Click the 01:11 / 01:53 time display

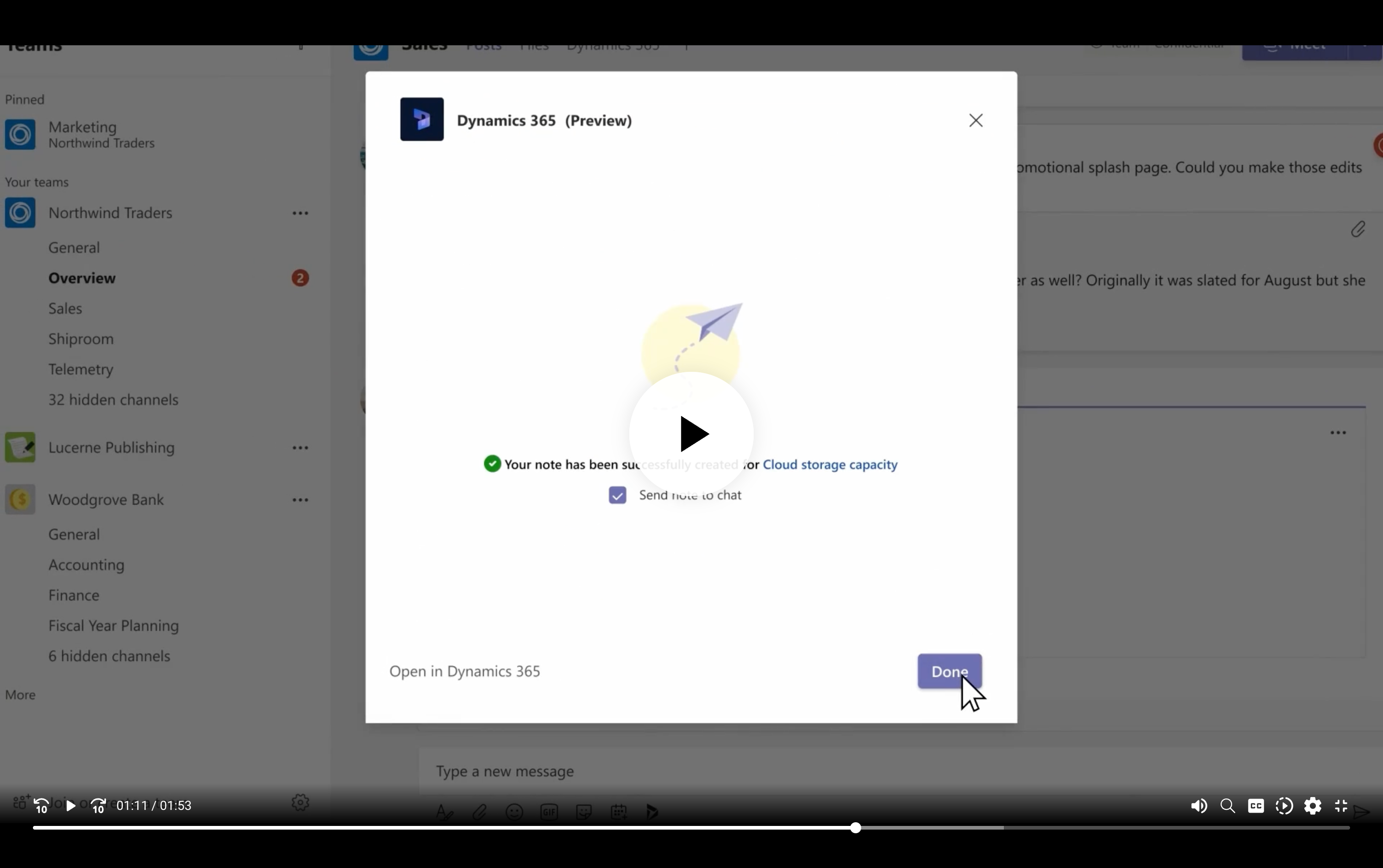[x=154, y=806]
